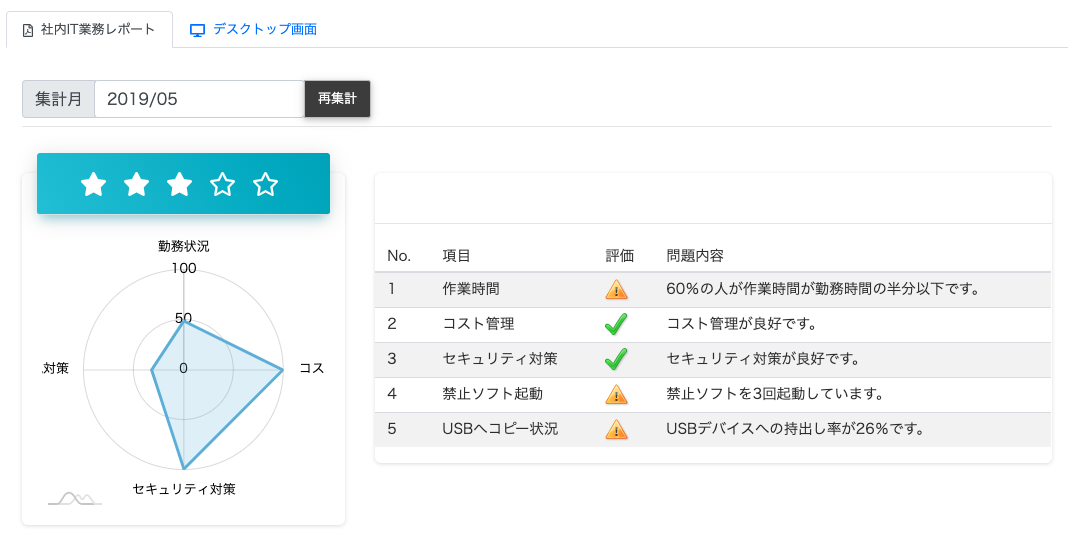Open the 社内IT業務レポート tab
This screenshot has height=545, width=1070.
(x=89, y=29)
